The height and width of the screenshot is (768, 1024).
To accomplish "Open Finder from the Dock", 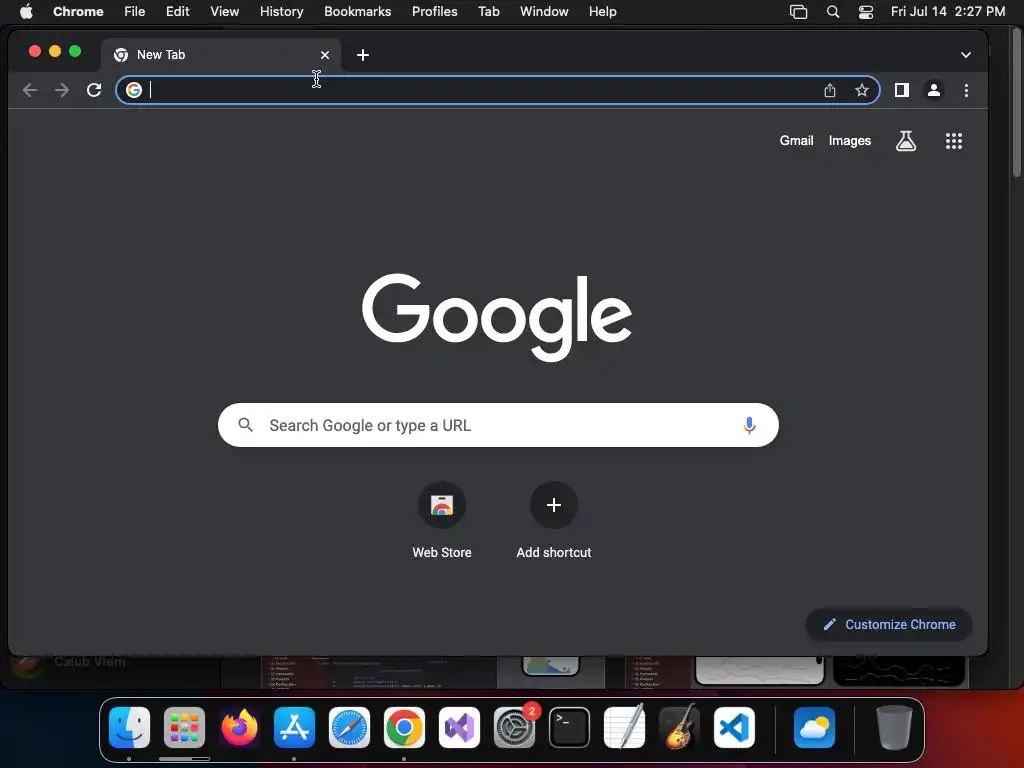I will (x=129, y=728).
